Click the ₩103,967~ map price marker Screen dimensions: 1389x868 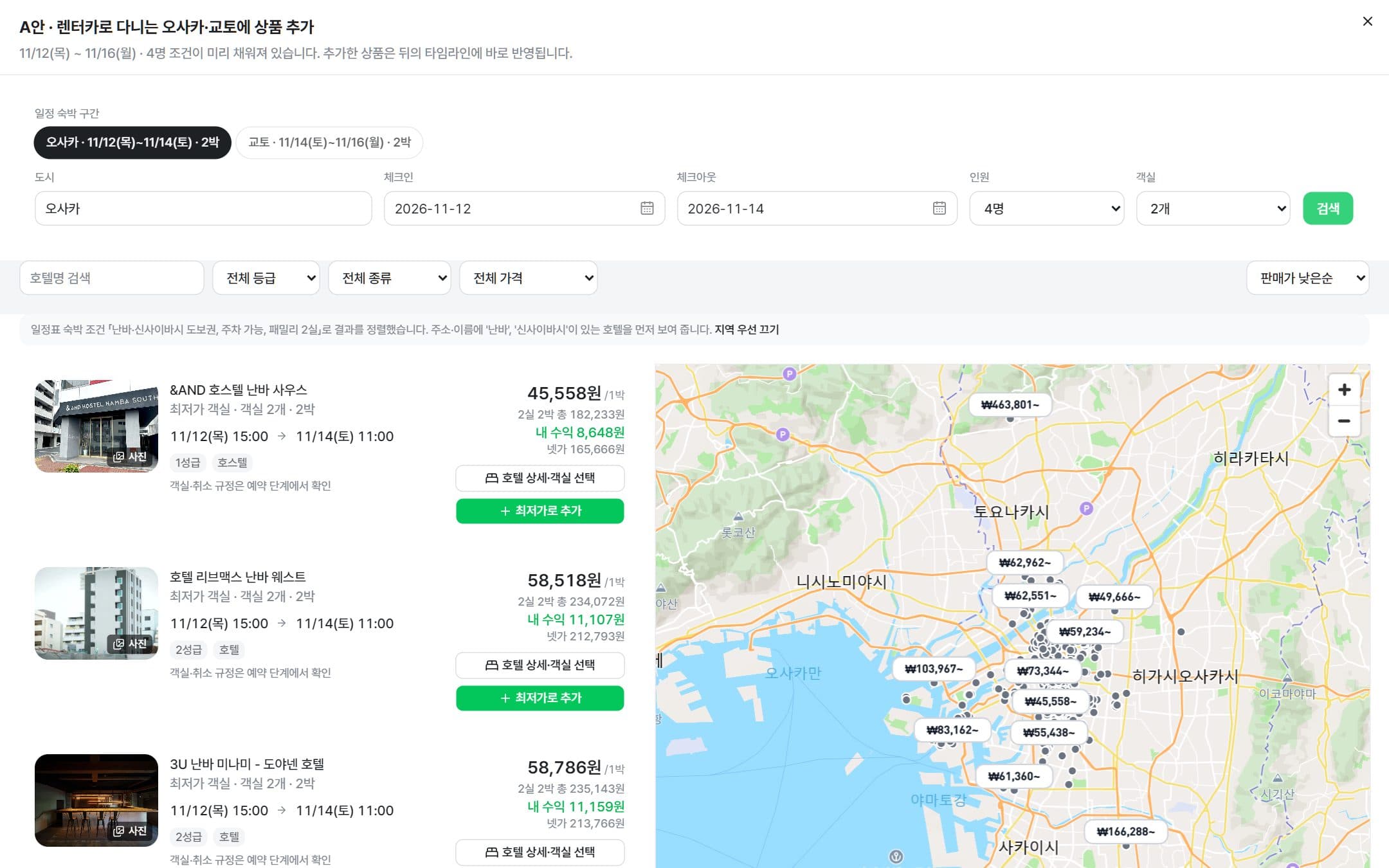click(934, 669)
